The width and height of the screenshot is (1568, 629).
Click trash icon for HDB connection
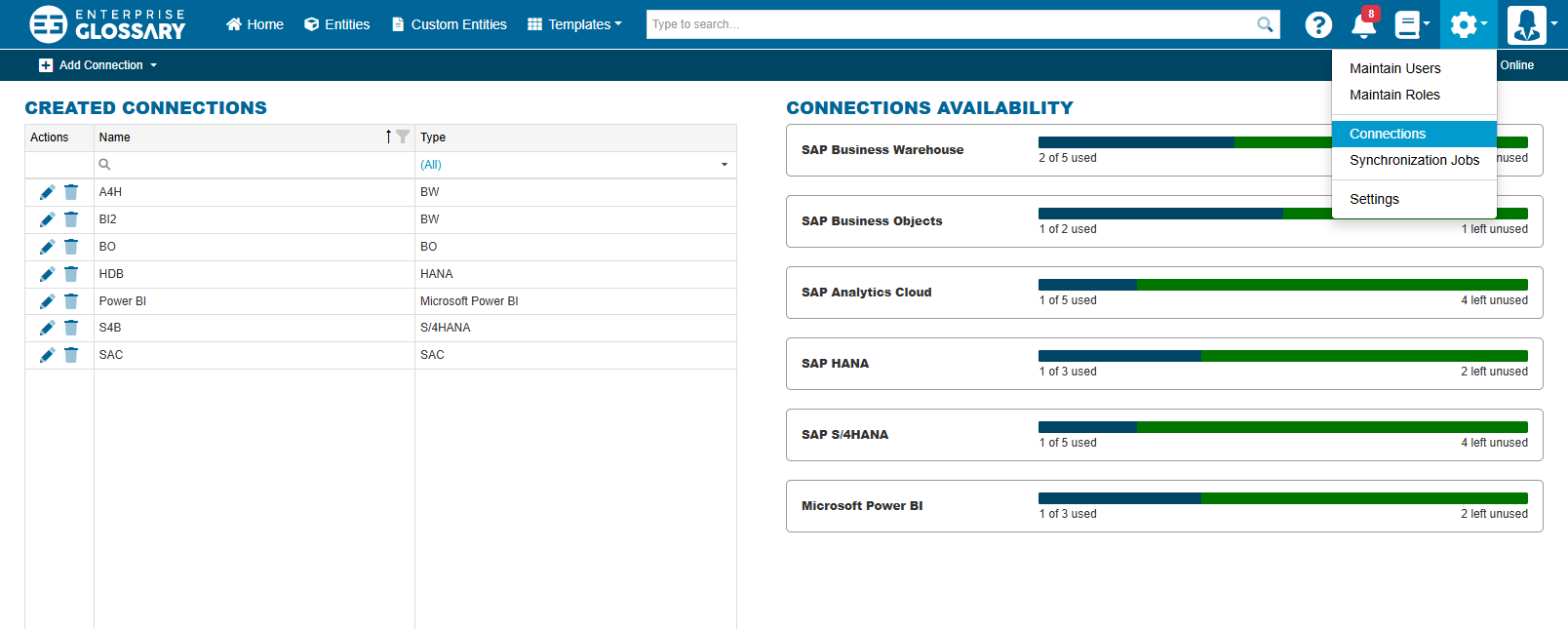click(x=71, y=274)
